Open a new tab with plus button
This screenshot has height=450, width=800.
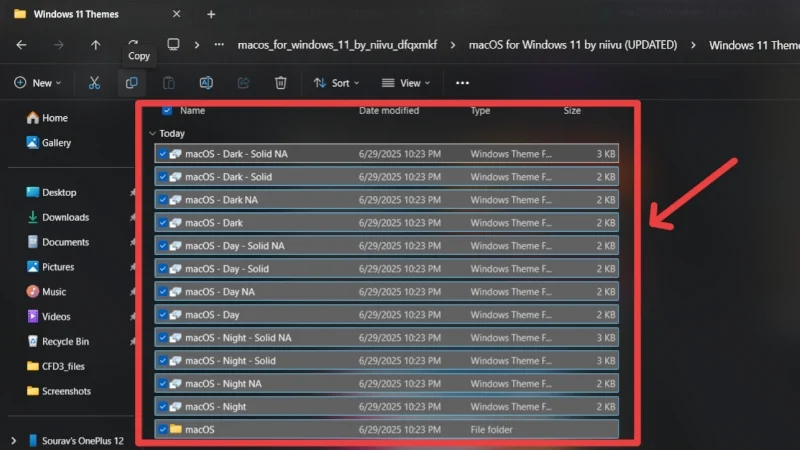click(211, 14)
